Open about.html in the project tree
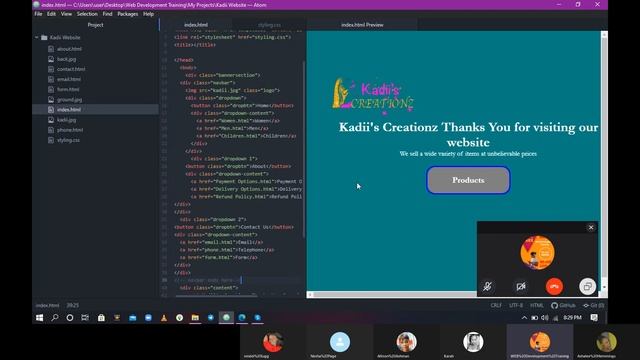640x360 pixels. click(69, 49)
